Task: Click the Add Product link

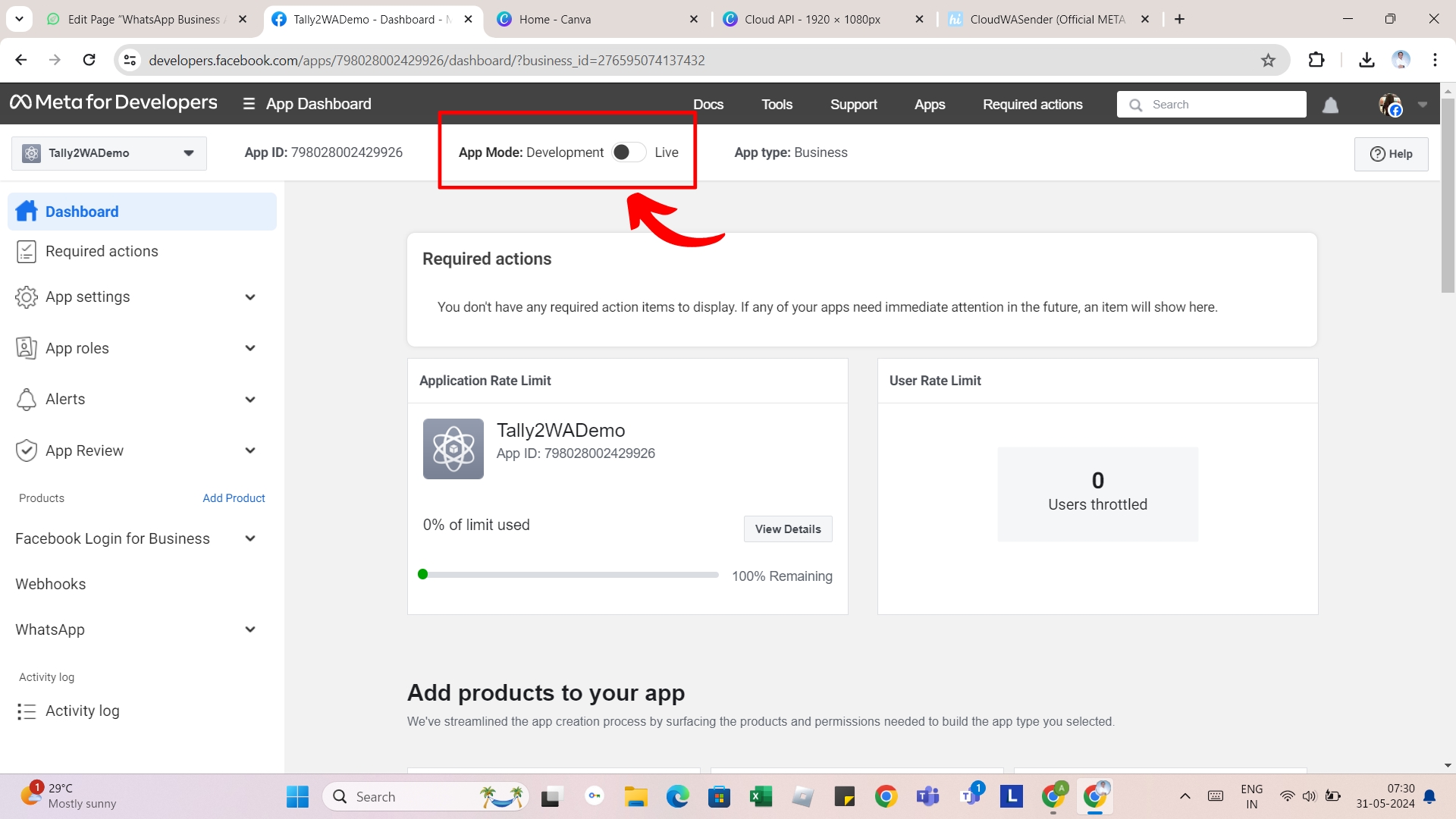Action: [234, 498]
